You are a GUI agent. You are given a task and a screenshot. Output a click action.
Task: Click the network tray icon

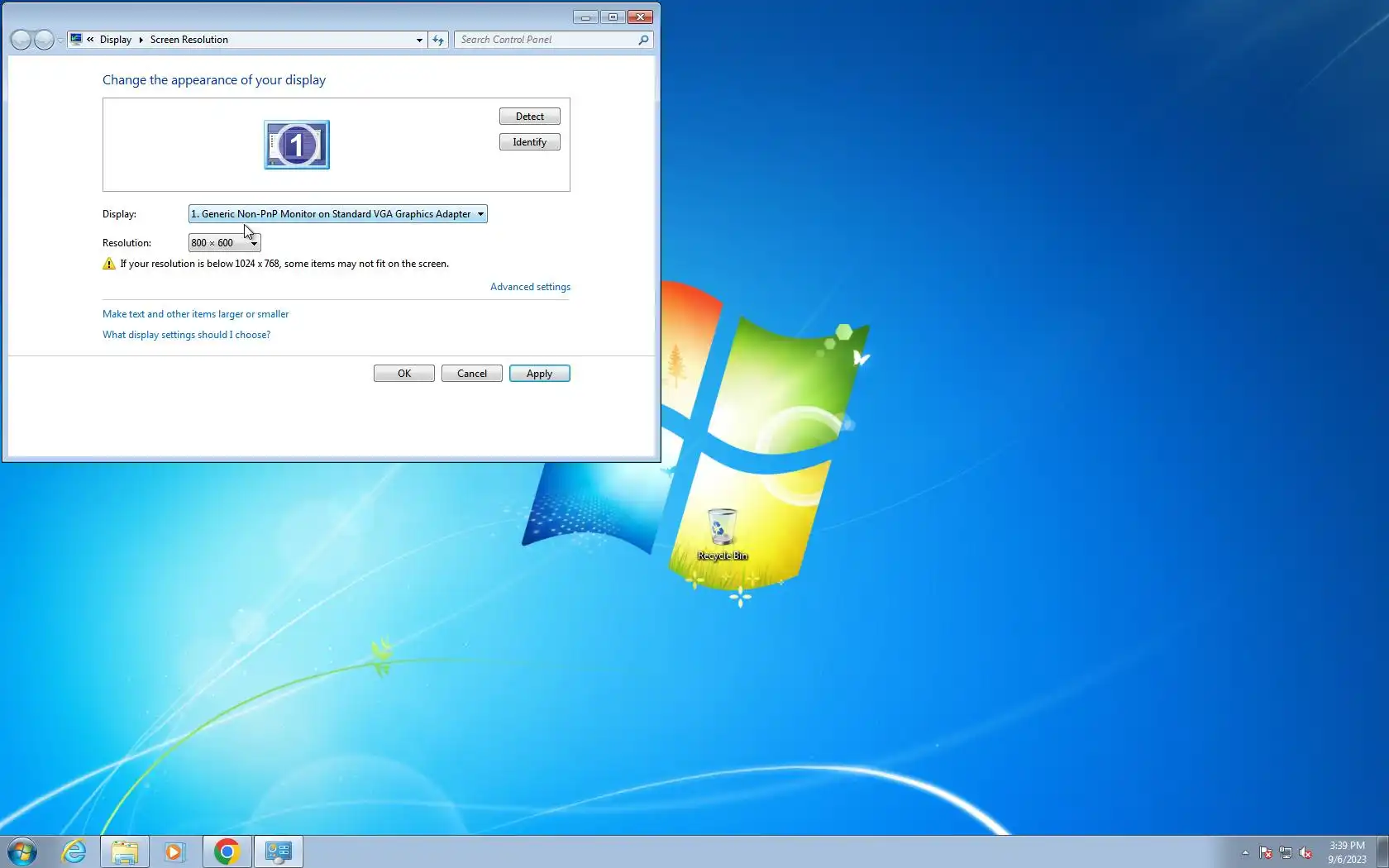click(1286, 852)
